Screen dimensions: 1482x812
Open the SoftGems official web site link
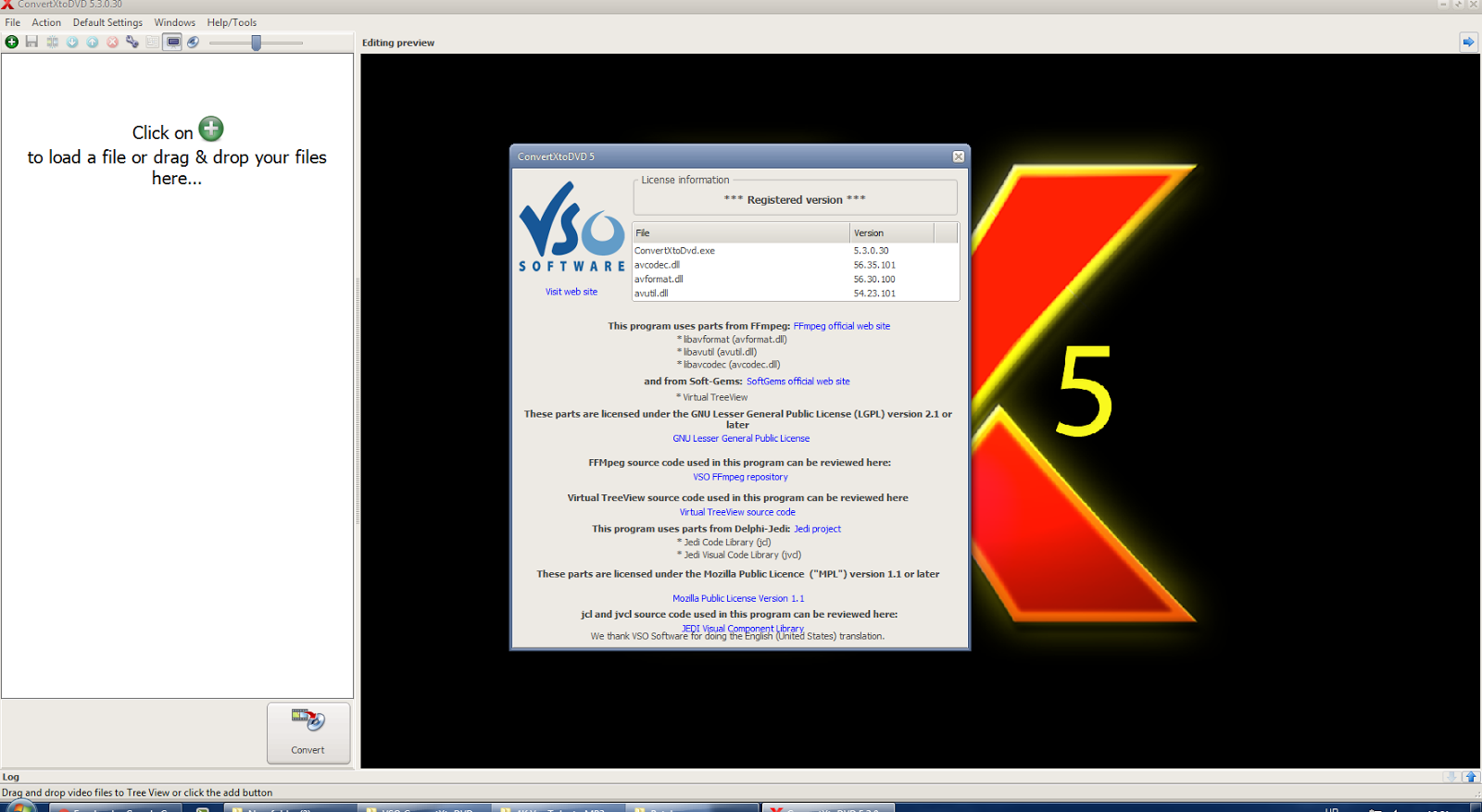[798, 381]
